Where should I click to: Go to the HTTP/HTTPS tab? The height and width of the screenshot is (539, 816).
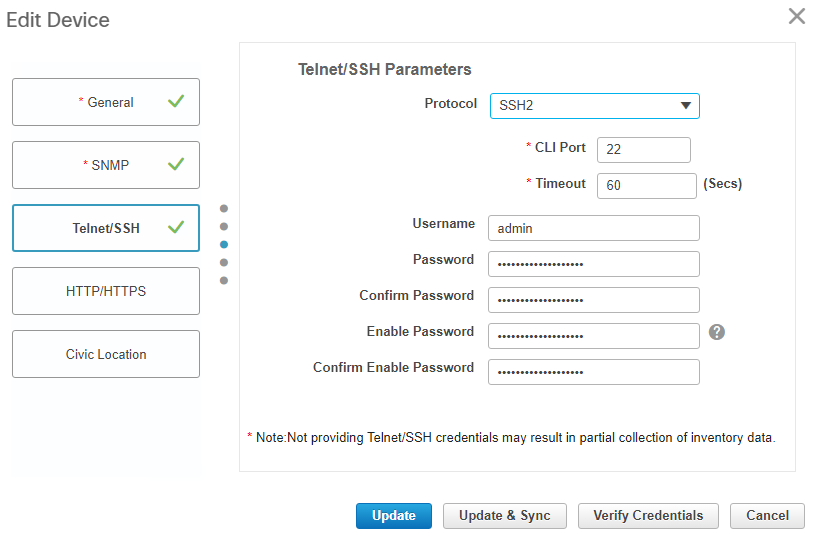point(106,291)
